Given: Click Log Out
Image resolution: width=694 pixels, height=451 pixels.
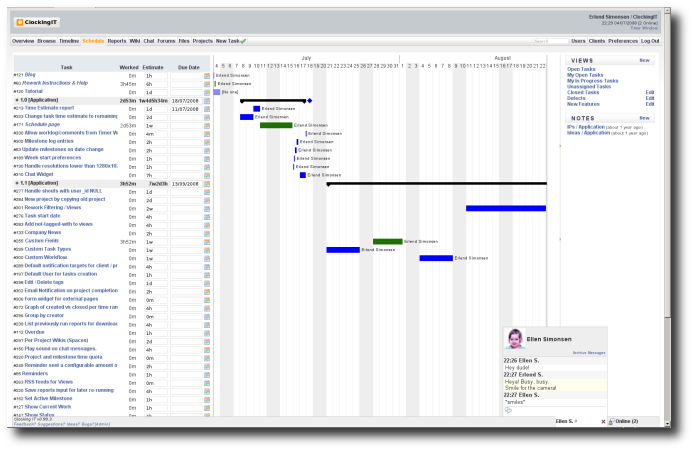Looking at the screenshot, I should coord(650,41).
